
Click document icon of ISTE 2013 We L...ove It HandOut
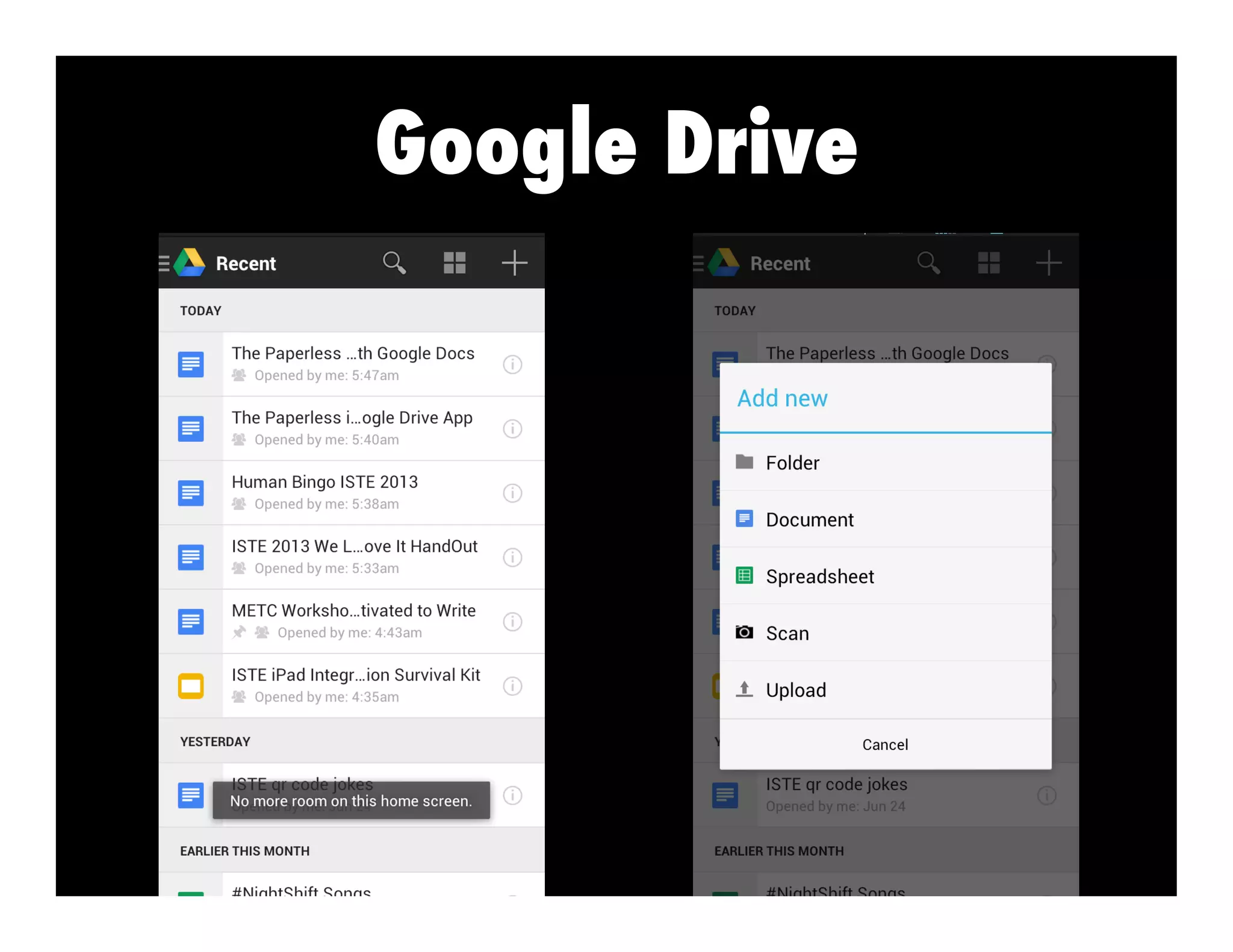click(191, 557)
